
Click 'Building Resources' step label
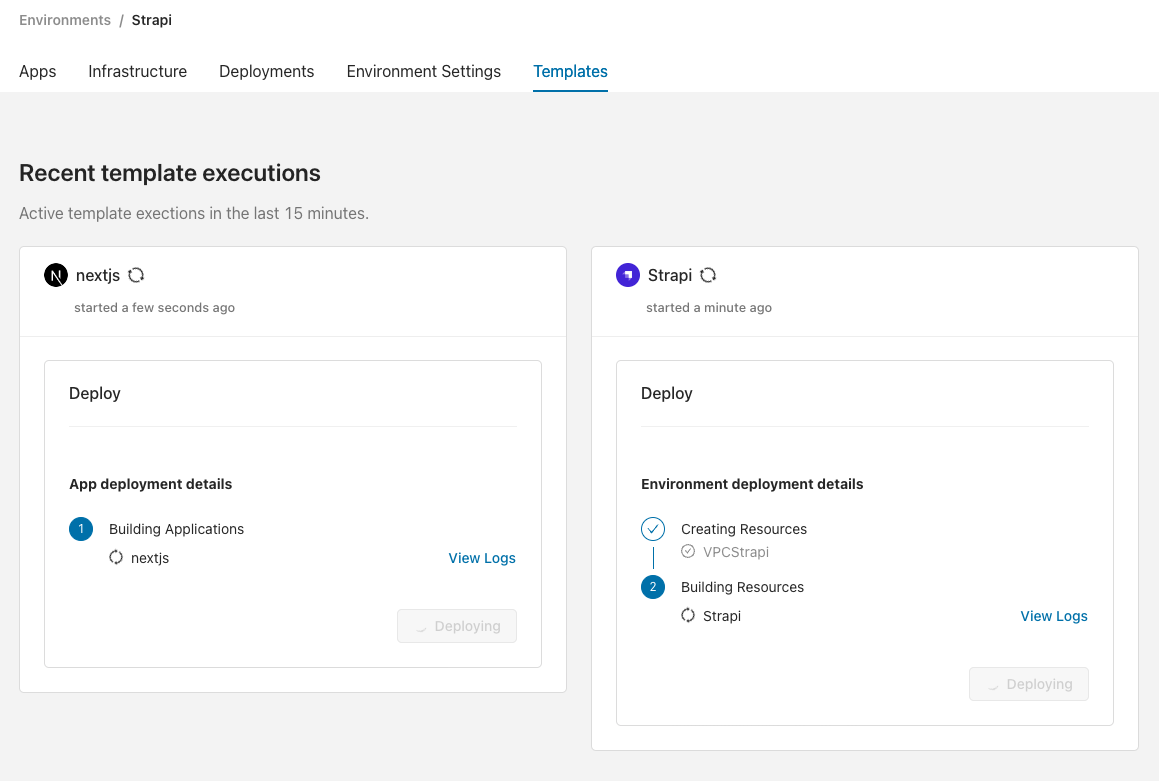pos(742,587)
